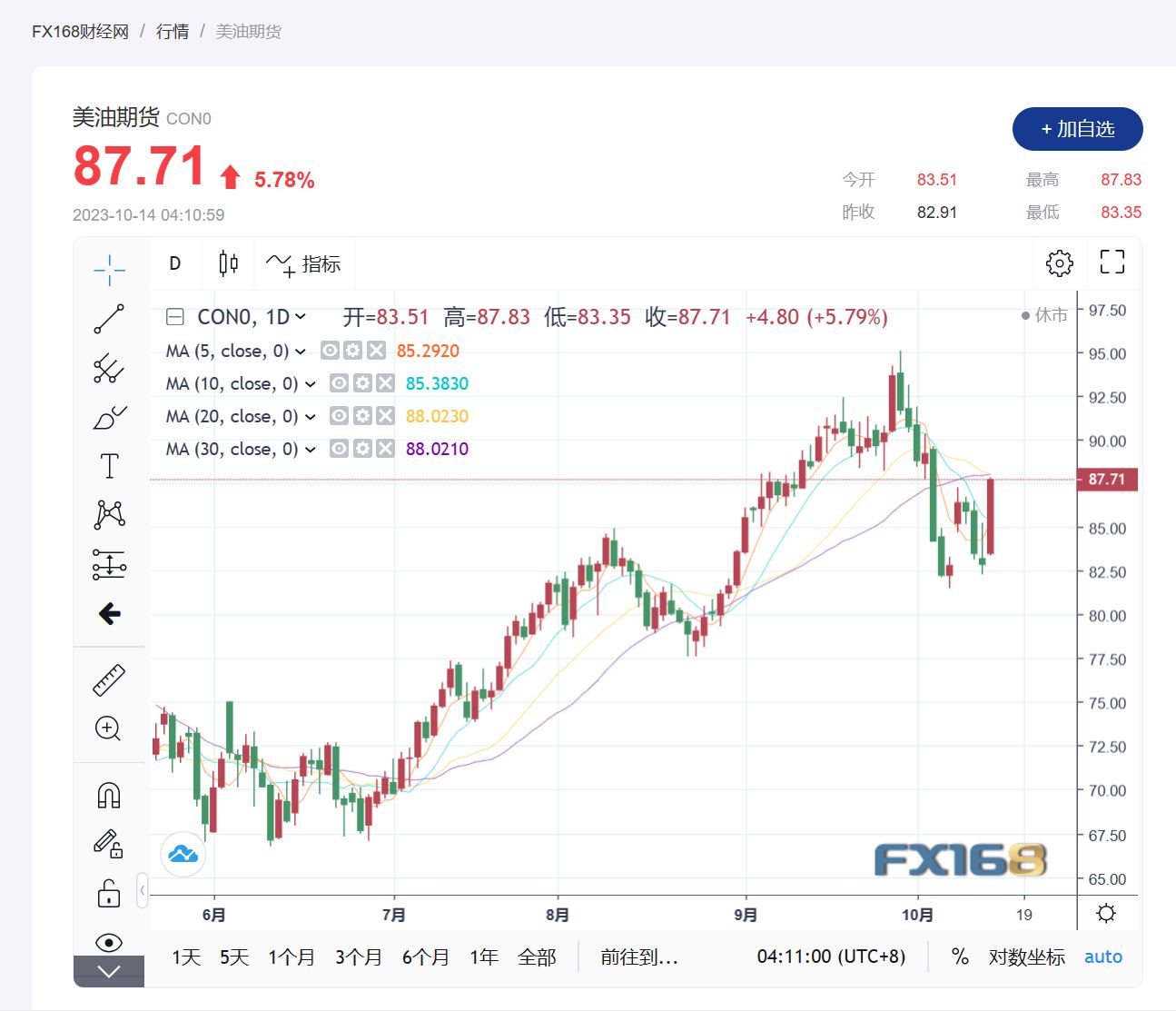Select the pitchfork drawing tool
The width and height of the screenshot is (1176, 1011).
(x=109, y=368)
